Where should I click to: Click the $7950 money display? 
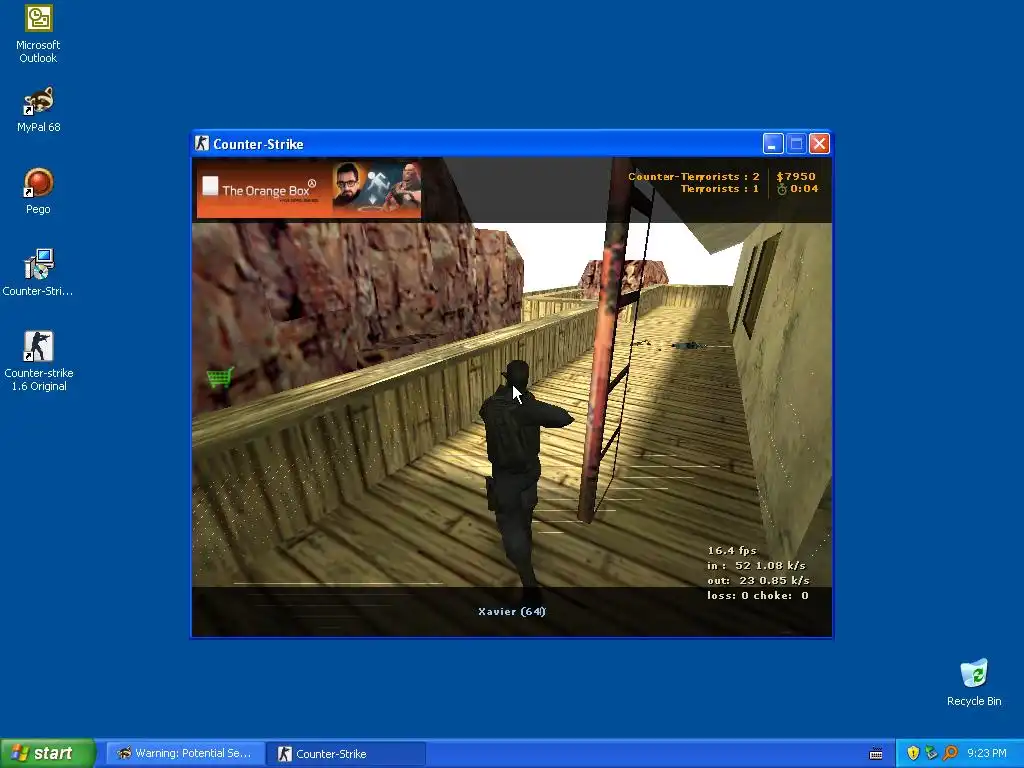point(795,176)
